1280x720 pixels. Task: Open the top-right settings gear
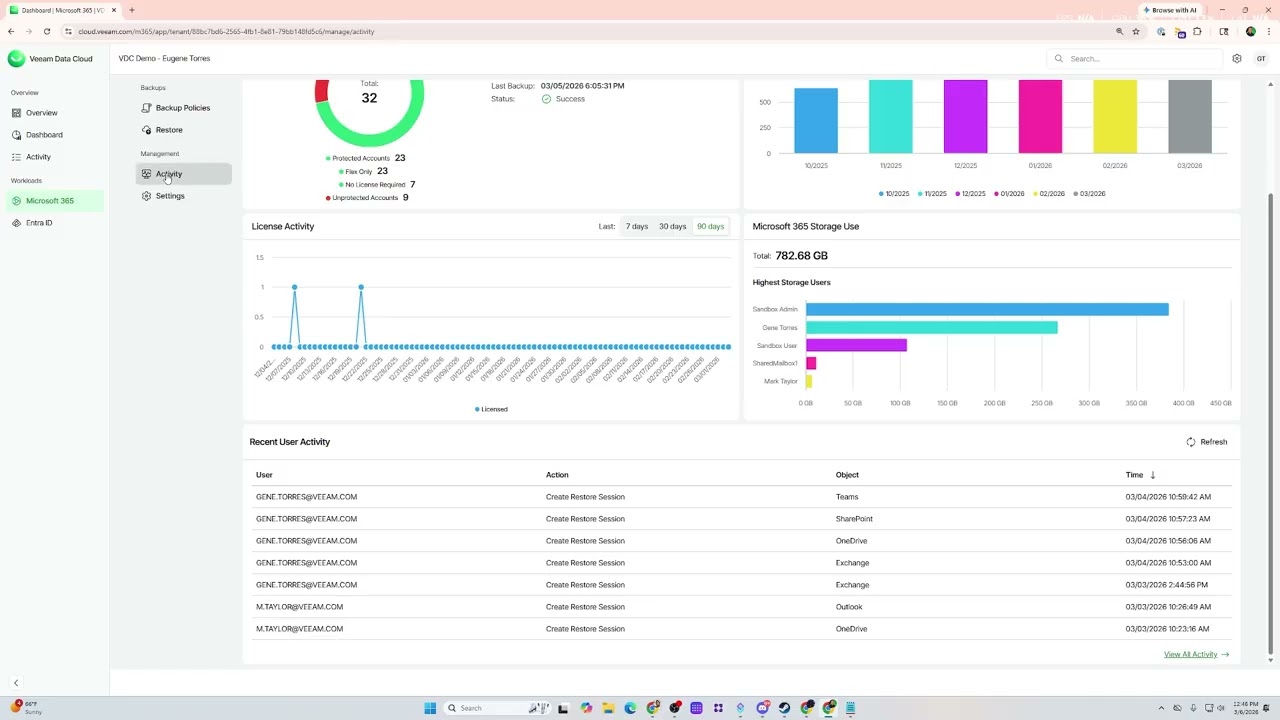(1237, 59)
